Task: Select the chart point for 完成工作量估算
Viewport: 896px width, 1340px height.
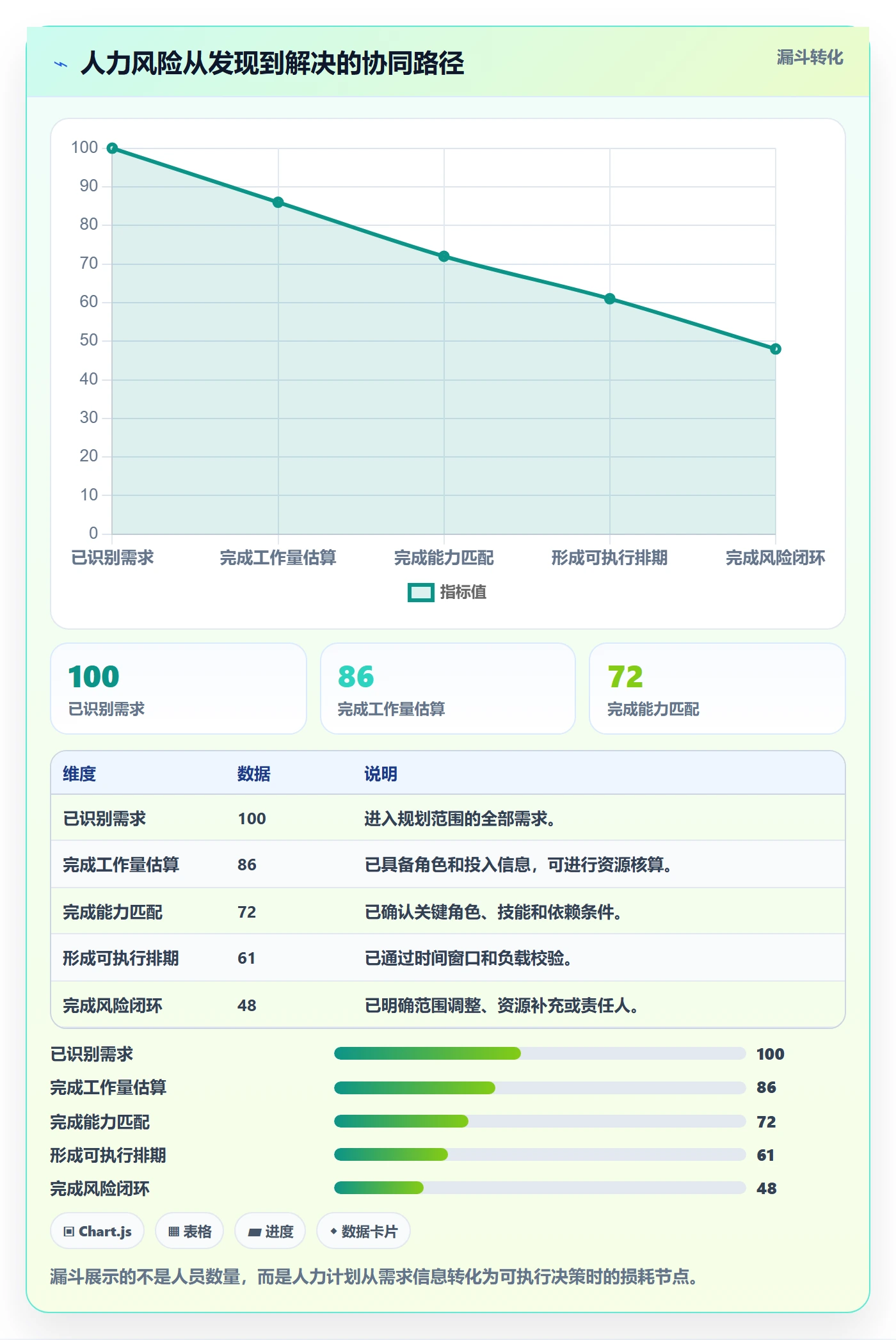Action: [x=278, y=202]
